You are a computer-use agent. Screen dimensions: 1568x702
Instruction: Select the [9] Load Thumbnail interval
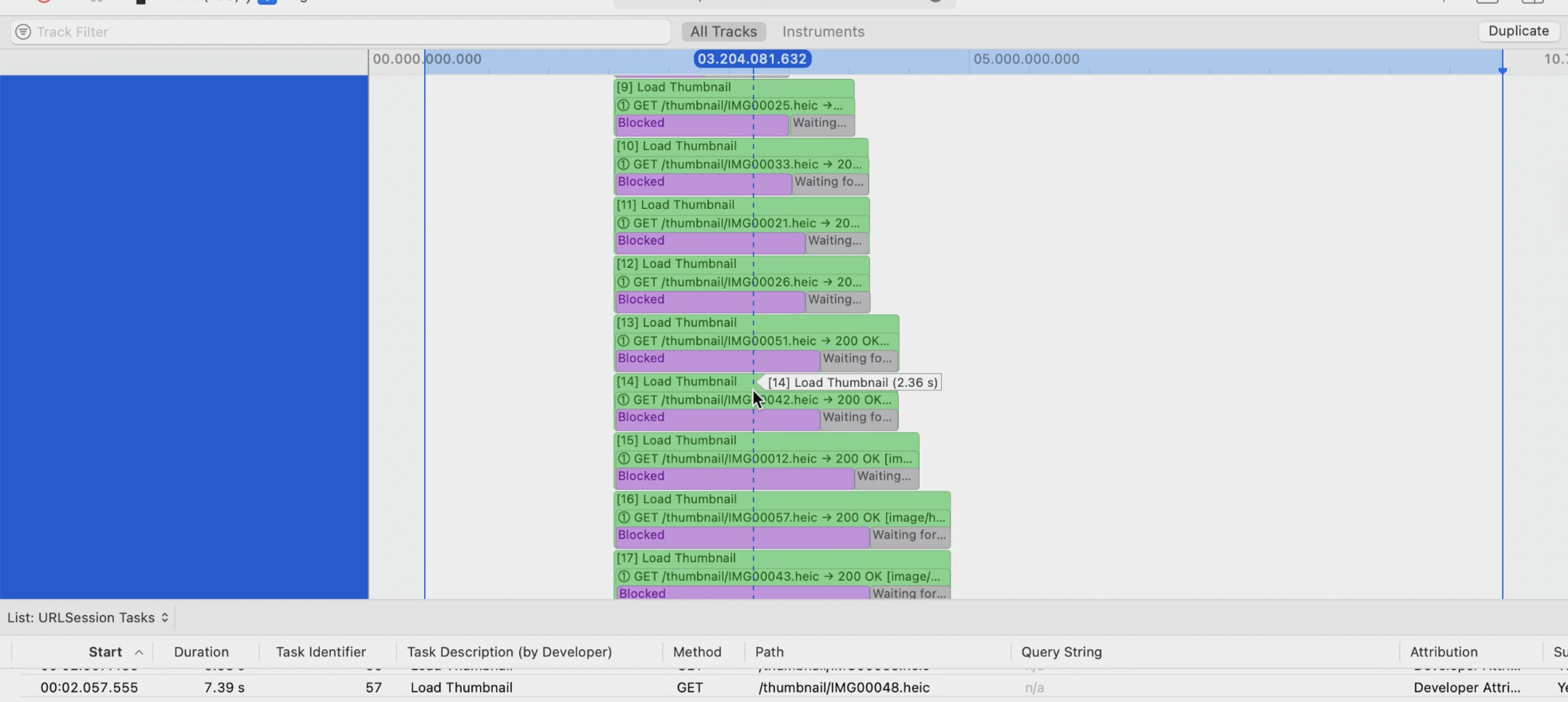click(734, 88)
